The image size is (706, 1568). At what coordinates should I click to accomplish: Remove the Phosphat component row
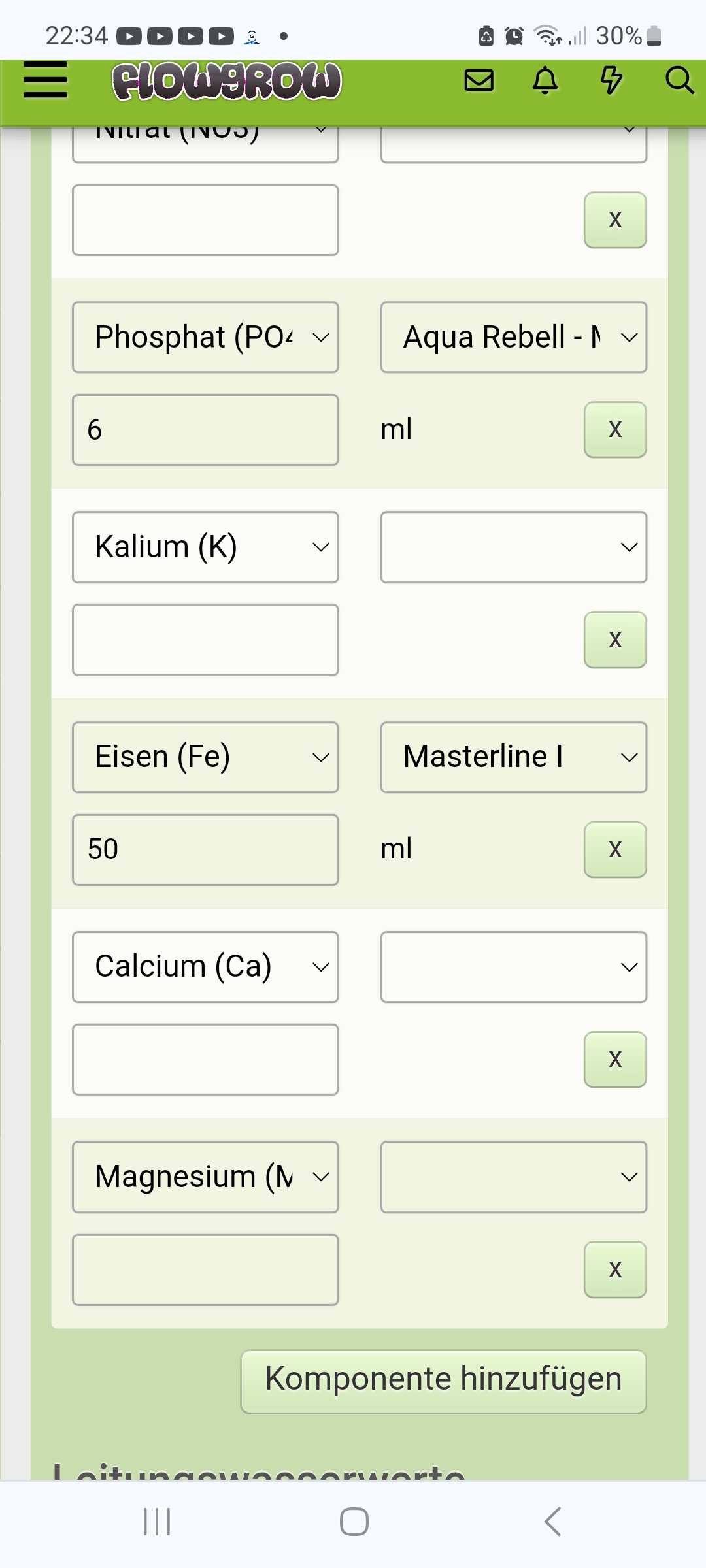click(614, 430)
